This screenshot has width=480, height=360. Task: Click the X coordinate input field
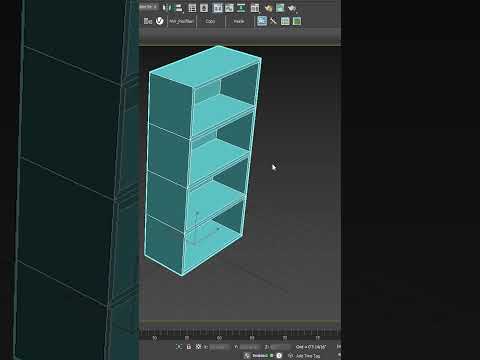pyautogui.click(x=219, y=347)
